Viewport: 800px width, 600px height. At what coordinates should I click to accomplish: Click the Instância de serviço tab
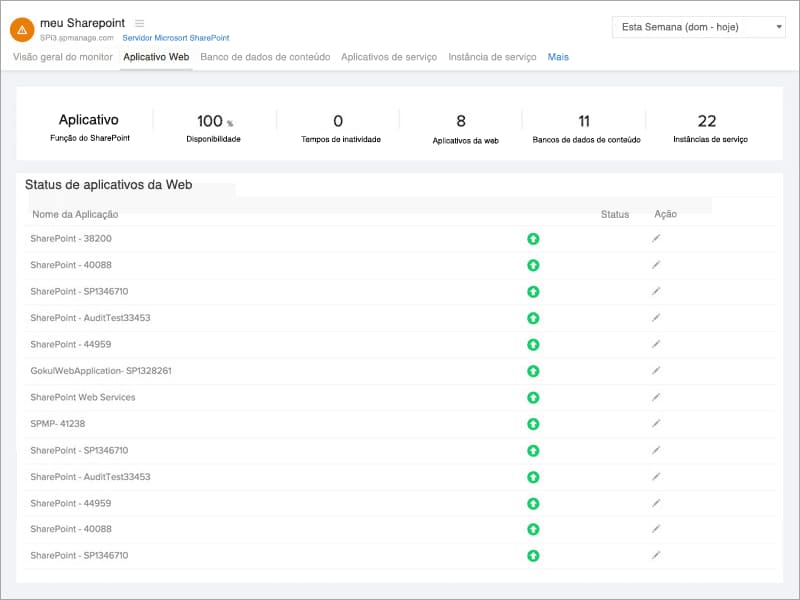pyautogui.click(x=494, y=57)
